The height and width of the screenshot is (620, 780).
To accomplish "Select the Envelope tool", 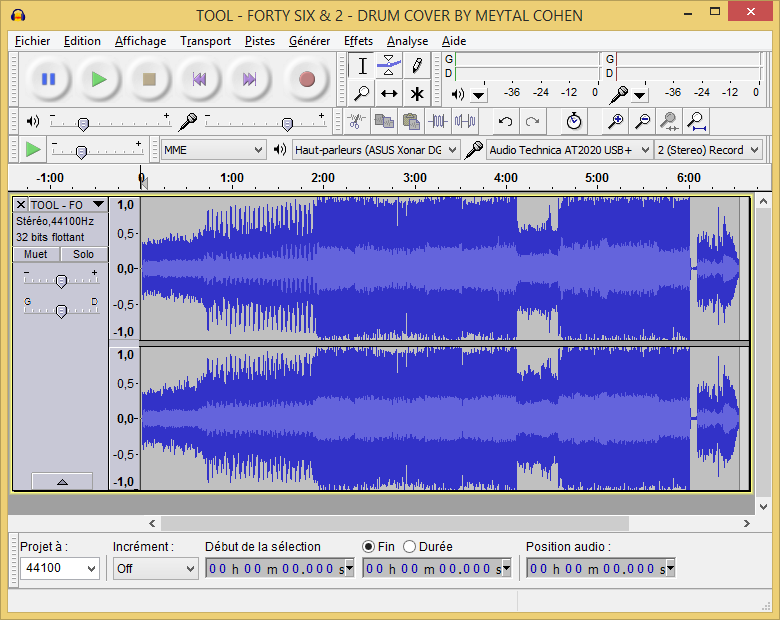I will click(x=389, y=66).
